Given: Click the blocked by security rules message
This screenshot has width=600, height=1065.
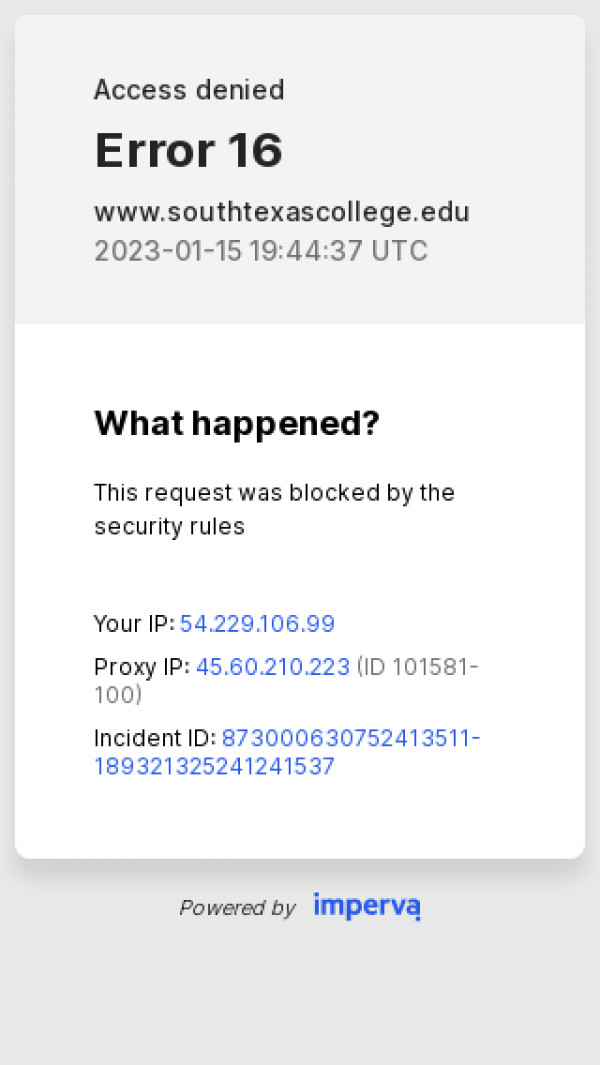Looking at the screenshot, I should (x=274, y=493).
